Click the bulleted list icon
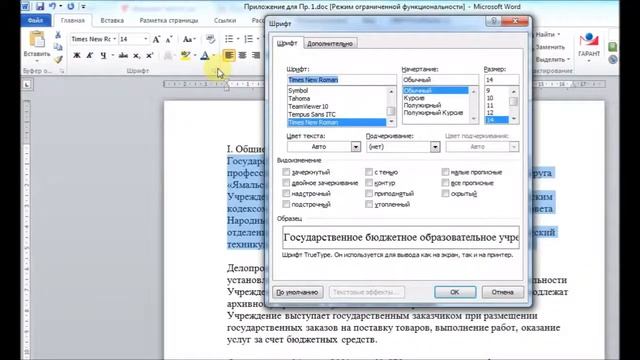This screenshot has width=640, height=360. coord(229,39)
